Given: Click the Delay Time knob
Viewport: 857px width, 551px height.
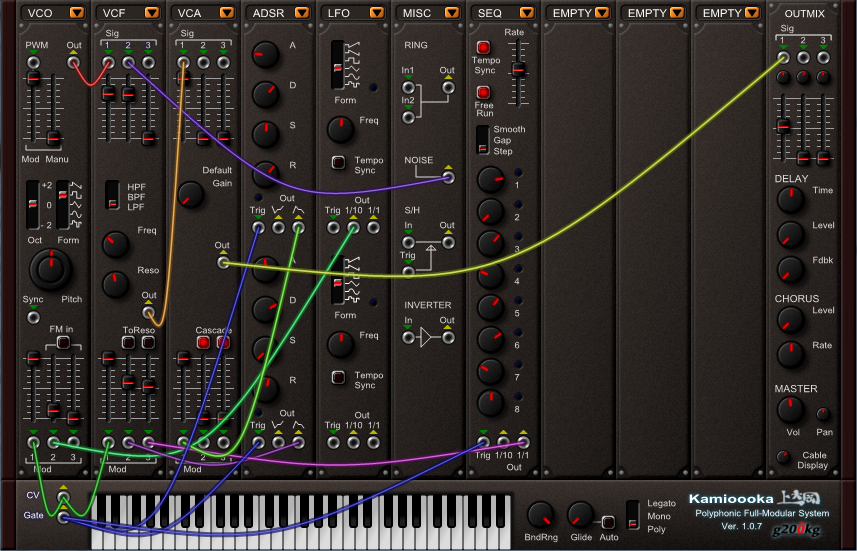Looking at the screenshot, I should pyautogui.click(x=790, y=199).
